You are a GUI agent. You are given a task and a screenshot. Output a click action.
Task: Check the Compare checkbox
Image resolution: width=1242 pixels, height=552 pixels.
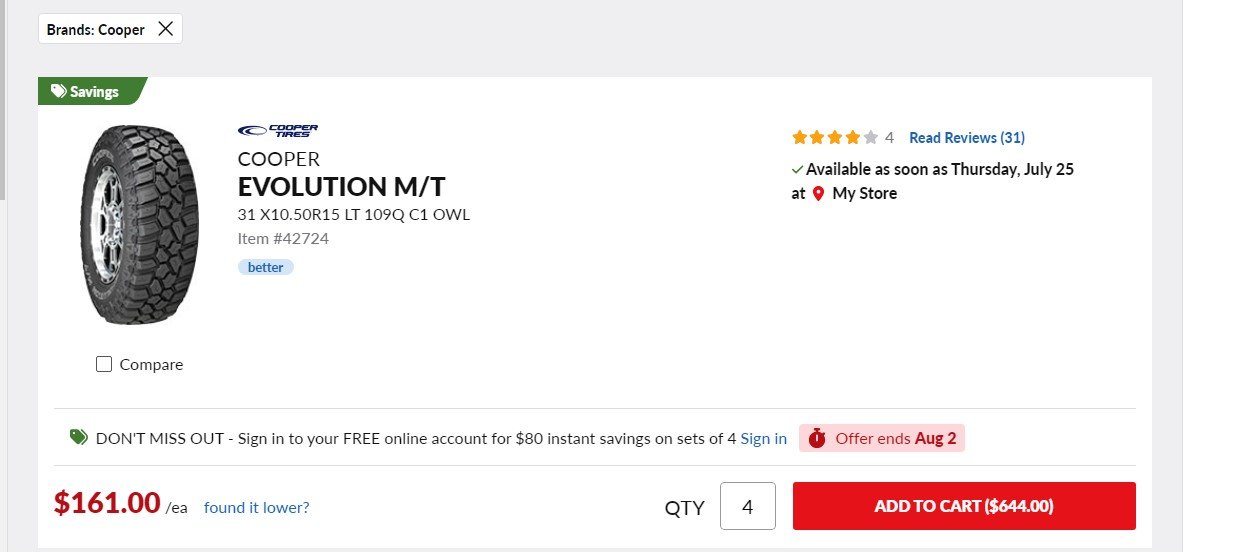(x=104, y=364)
